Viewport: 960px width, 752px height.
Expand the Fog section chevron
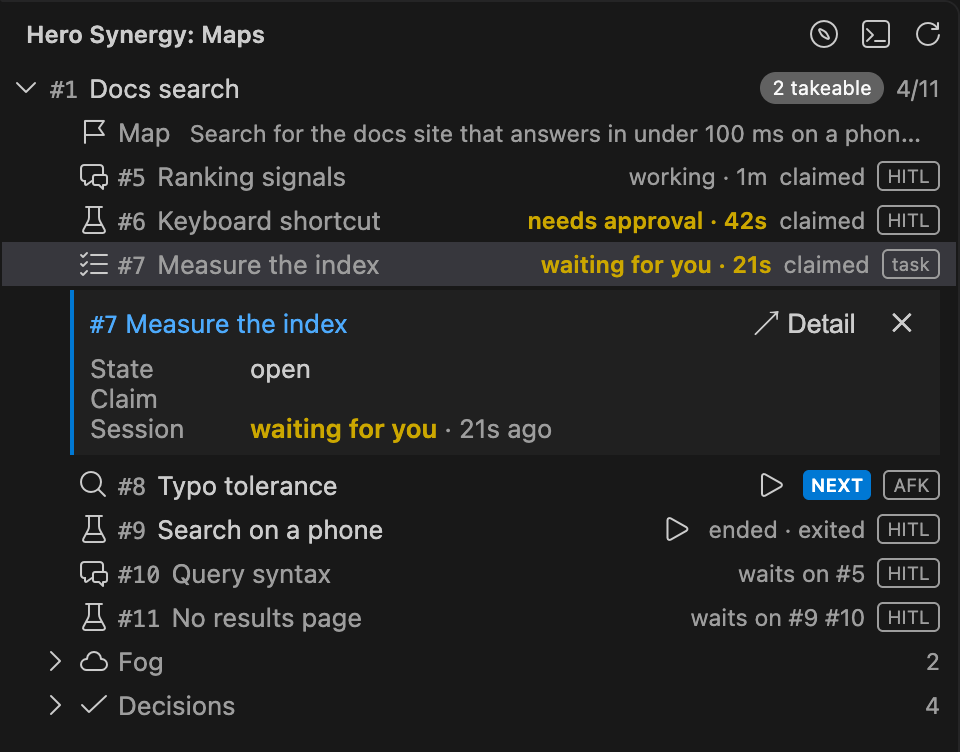(x=55, y=661)
